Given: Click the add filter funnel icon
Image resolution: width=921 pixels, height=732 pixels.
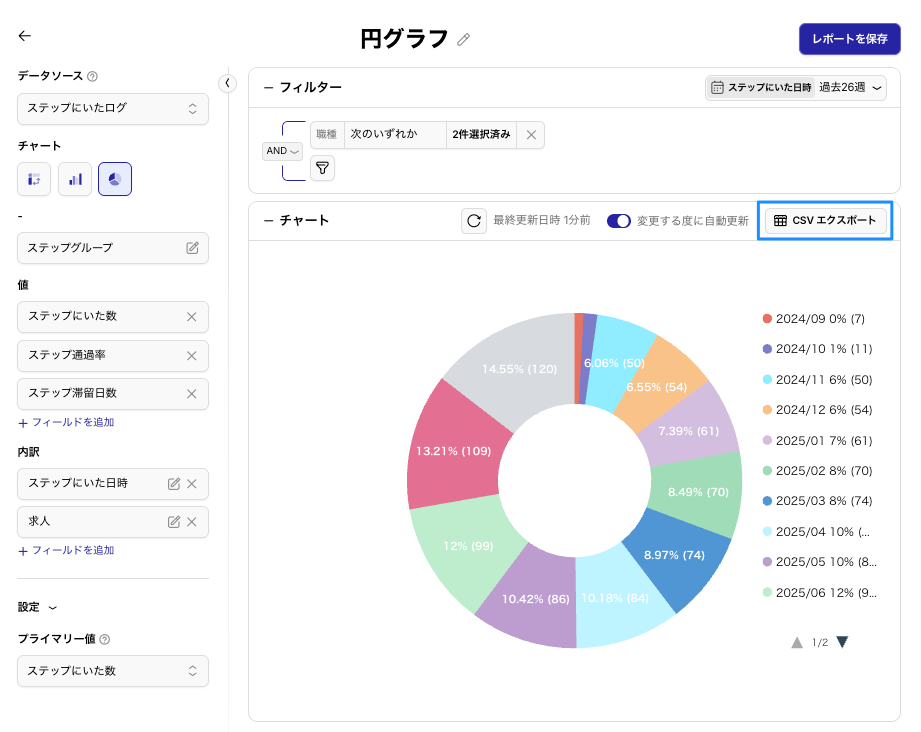Looking at the screenshot, I should click(x=322, y=168).
